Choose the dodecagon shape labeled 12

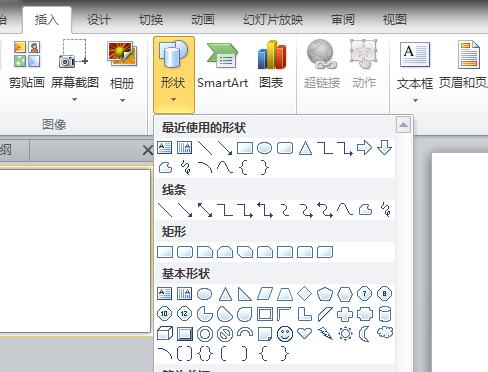coord(184,314)
